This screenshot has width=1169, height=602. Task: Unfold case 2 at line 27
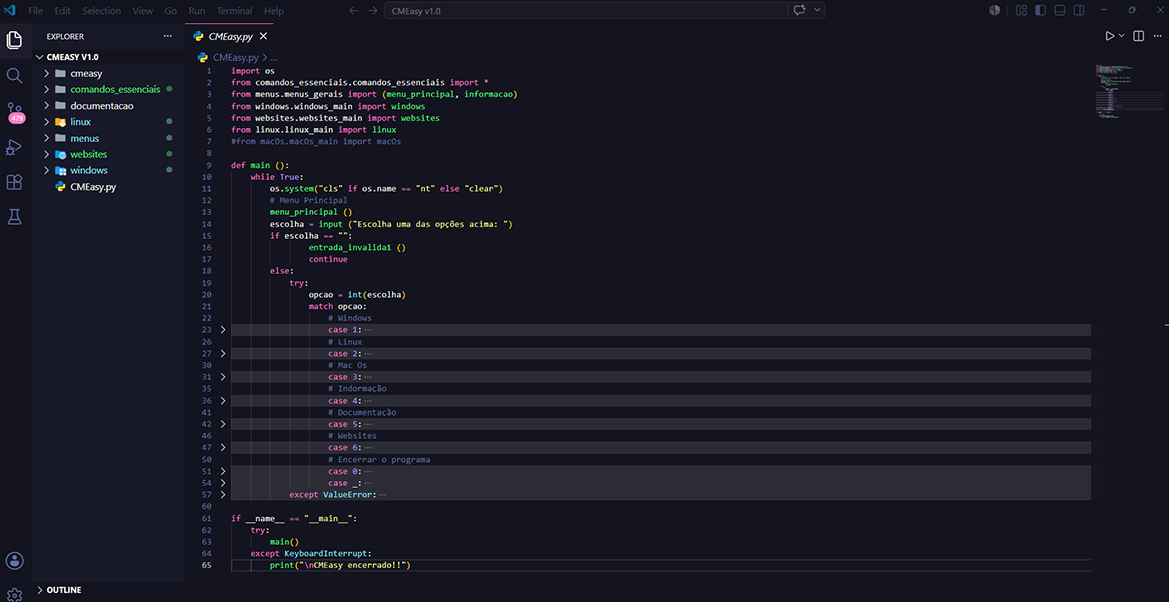222,354
